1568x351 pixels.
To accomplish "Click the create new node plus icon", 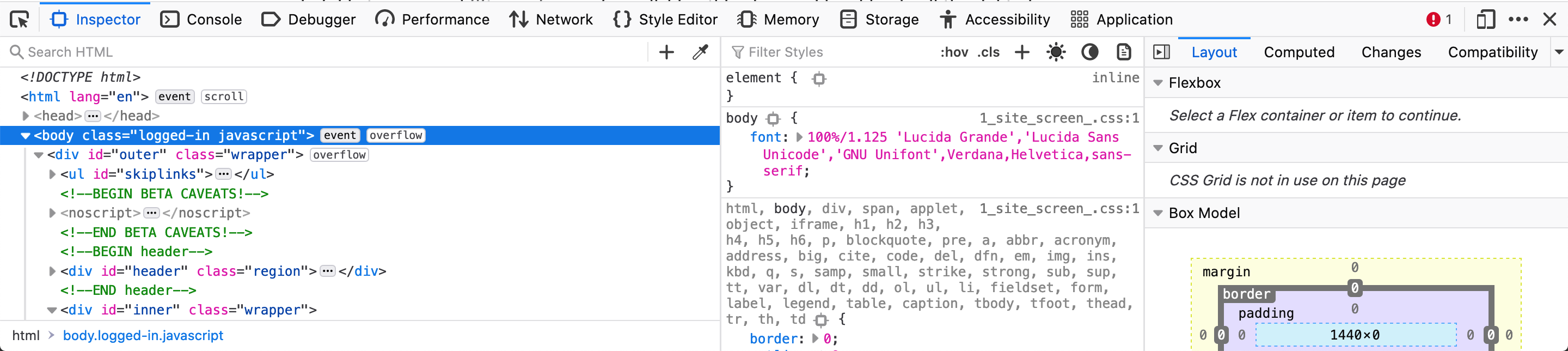I will pyautogui.click(x=666, y=52).
